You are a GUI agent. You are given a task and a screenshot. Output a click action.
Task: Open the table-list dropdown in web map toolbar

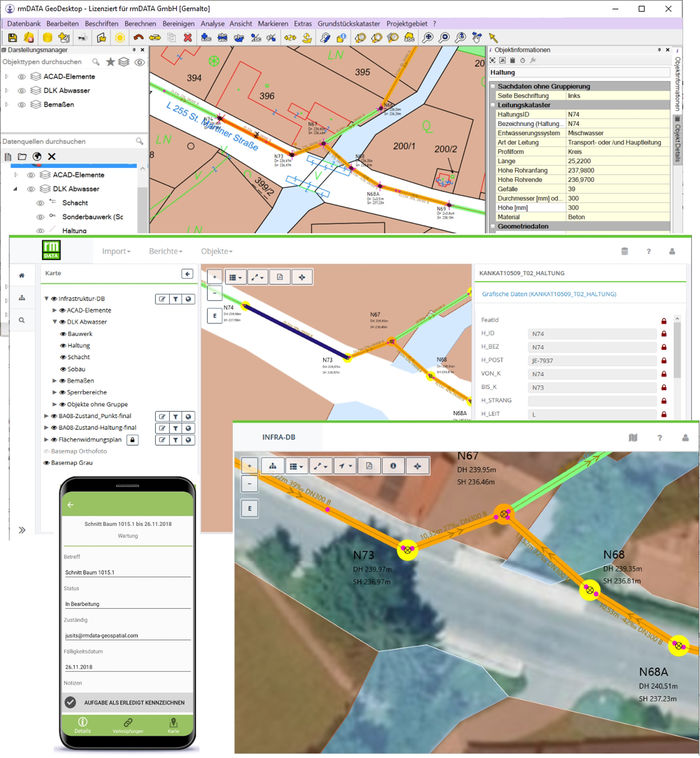tap(235, 277)
